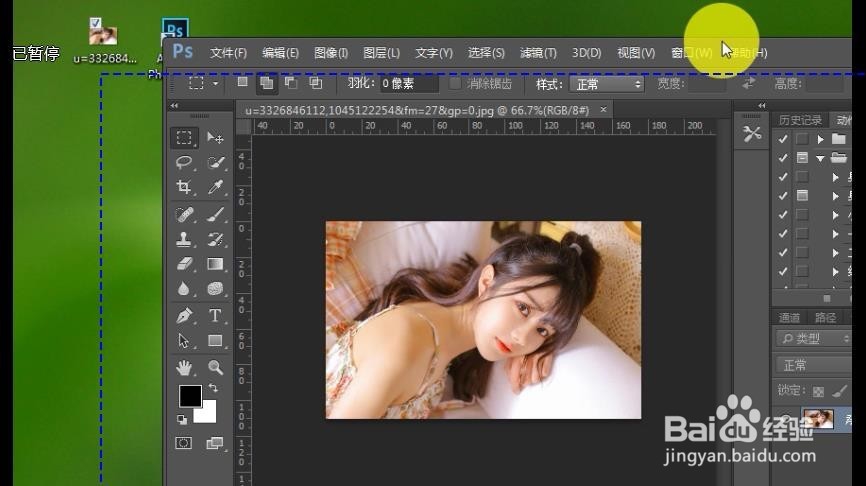866x486 pixels.
Task: Select the layer thumbnail in Layers panel
Action: pyautogui.click(x=817, y=418)
